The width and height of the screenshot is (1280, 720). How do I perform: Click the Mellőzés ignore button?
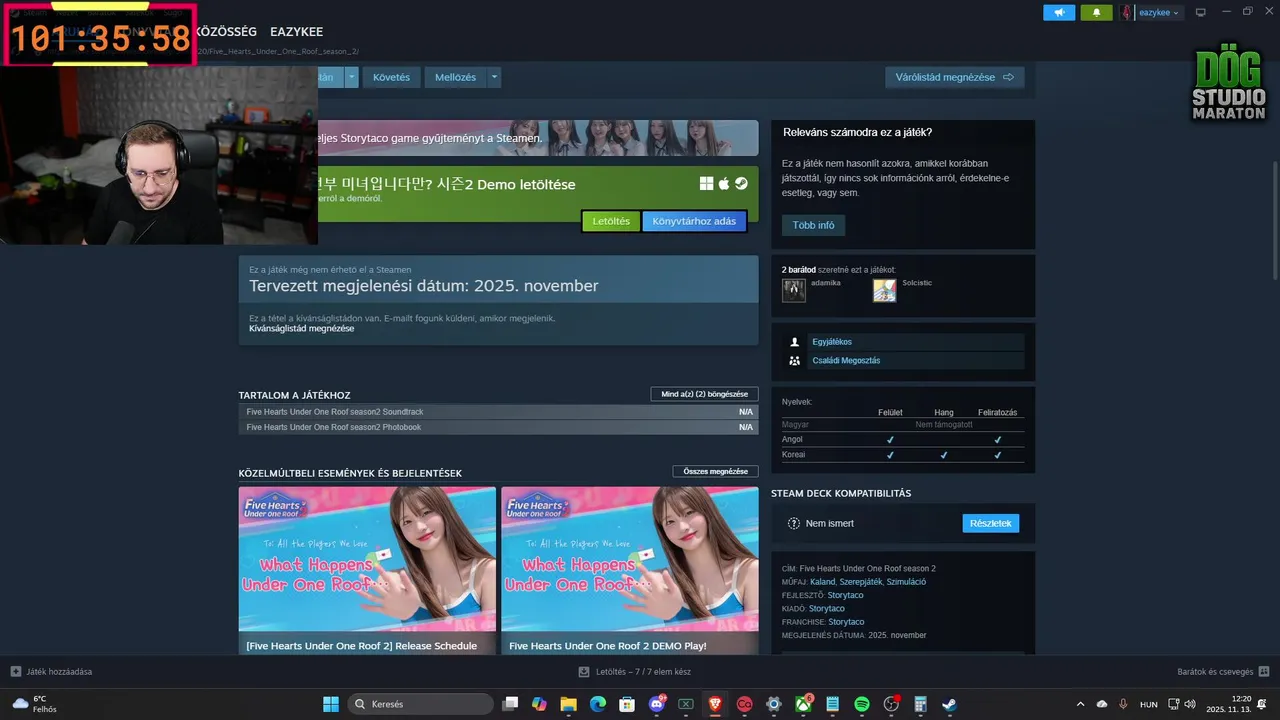(x=455, y=77)
